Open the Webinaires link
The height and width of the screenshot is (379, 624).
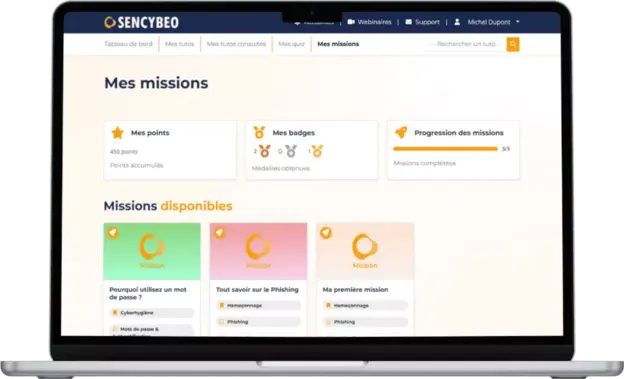pos(374,22)
